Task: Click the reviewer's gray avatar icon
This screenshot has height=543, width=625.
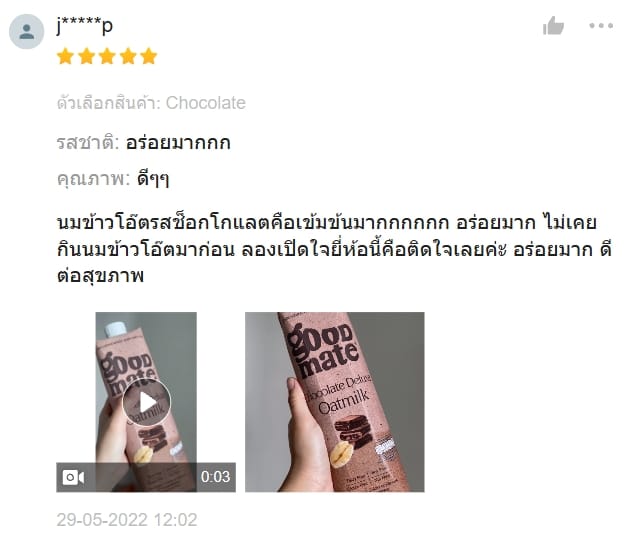Action: click(x=27, y=31)
